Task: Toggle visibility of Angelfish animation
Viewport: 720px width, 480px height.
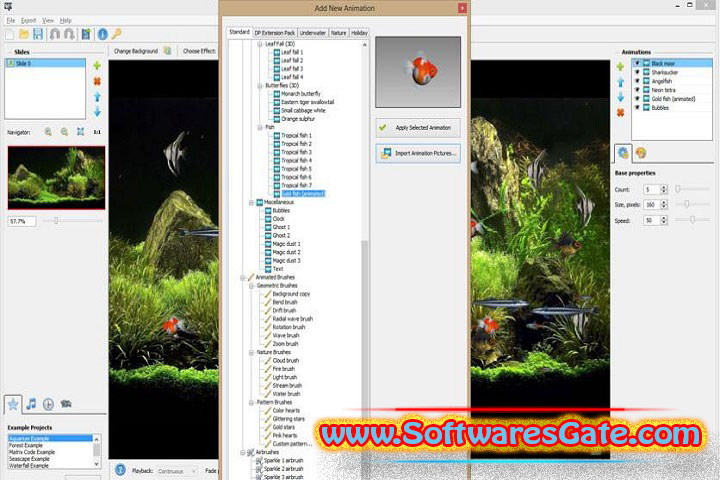Action: click(637, 81)
